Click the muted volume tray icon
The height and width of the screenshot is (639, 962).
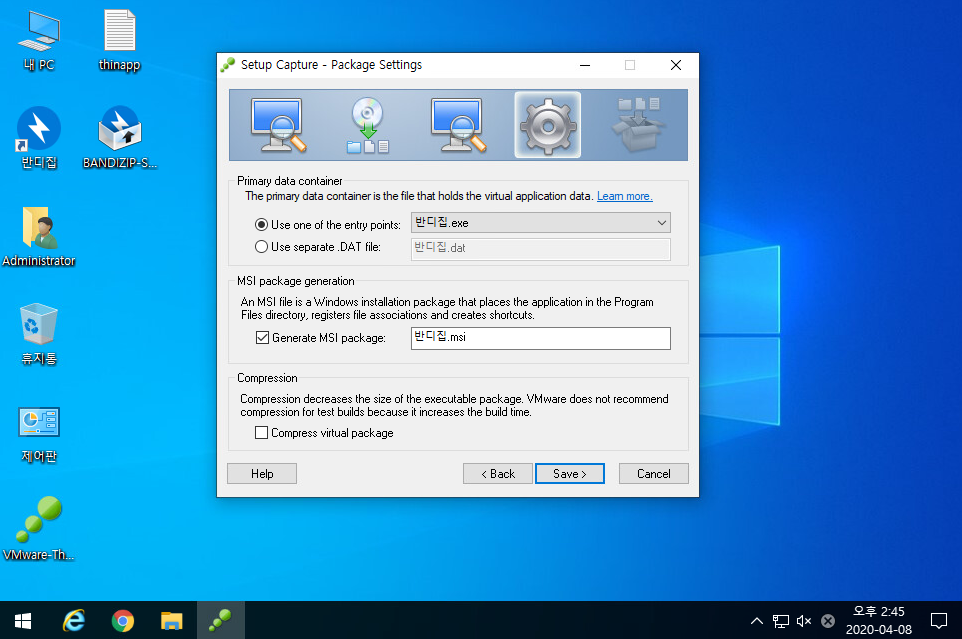tap(804, 621)
